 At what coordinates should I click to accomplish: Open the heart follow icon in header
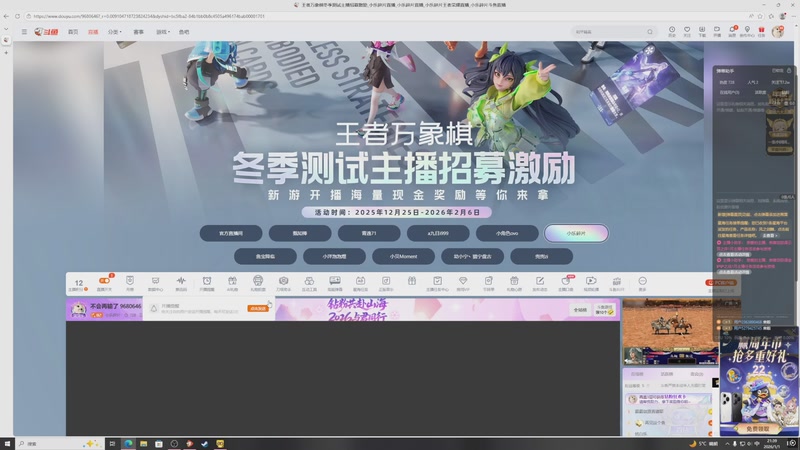click(687, 30)
